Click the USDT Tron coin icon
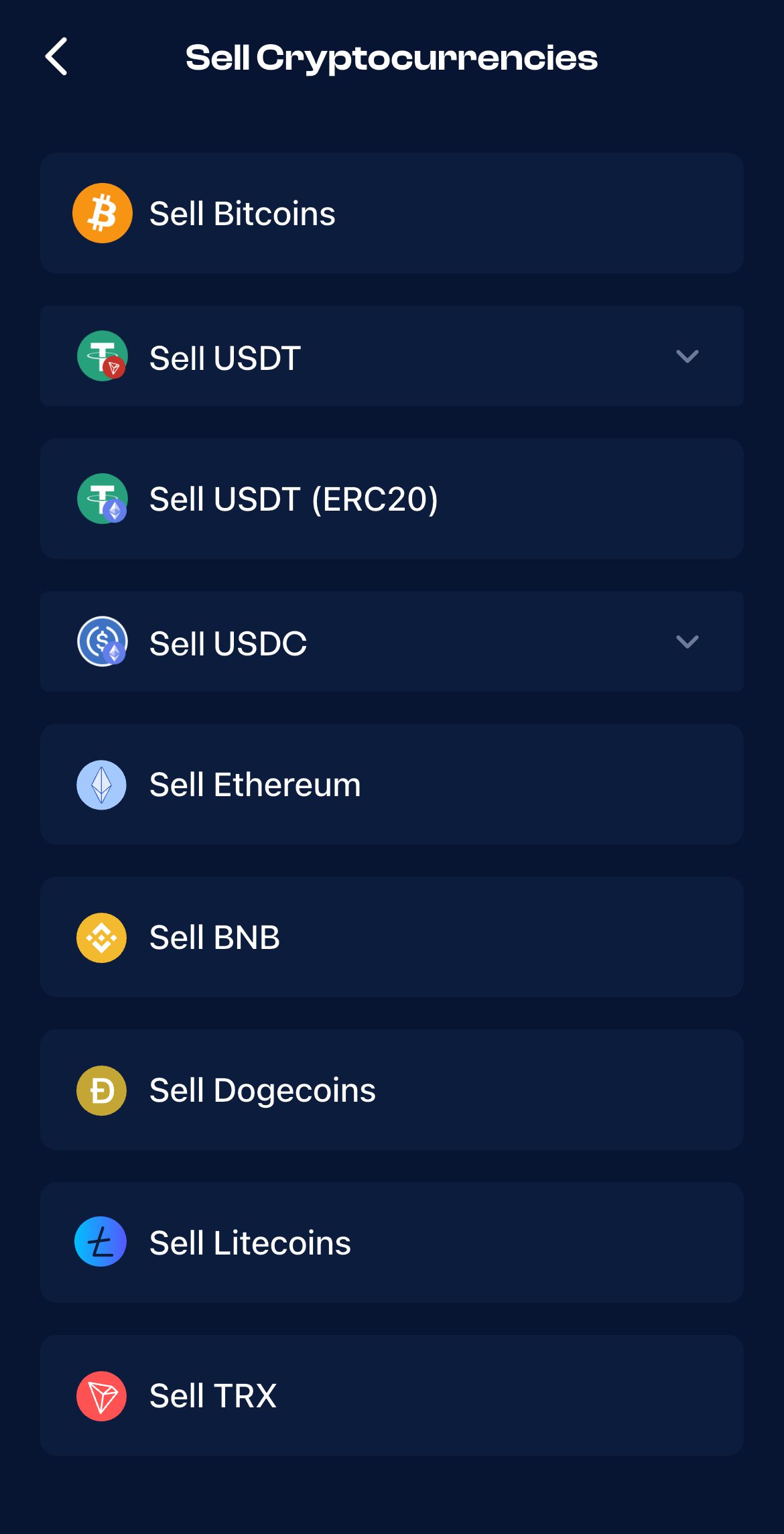 click(103, 356)
